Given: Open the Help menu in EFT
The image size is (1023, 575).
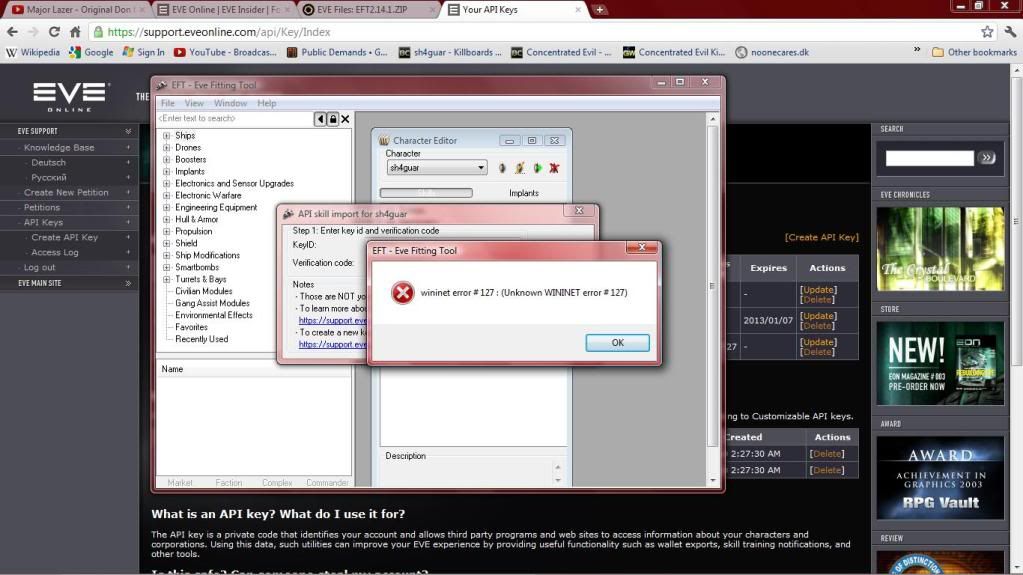Looking at the screenshot, I should (x=266, y=103).
